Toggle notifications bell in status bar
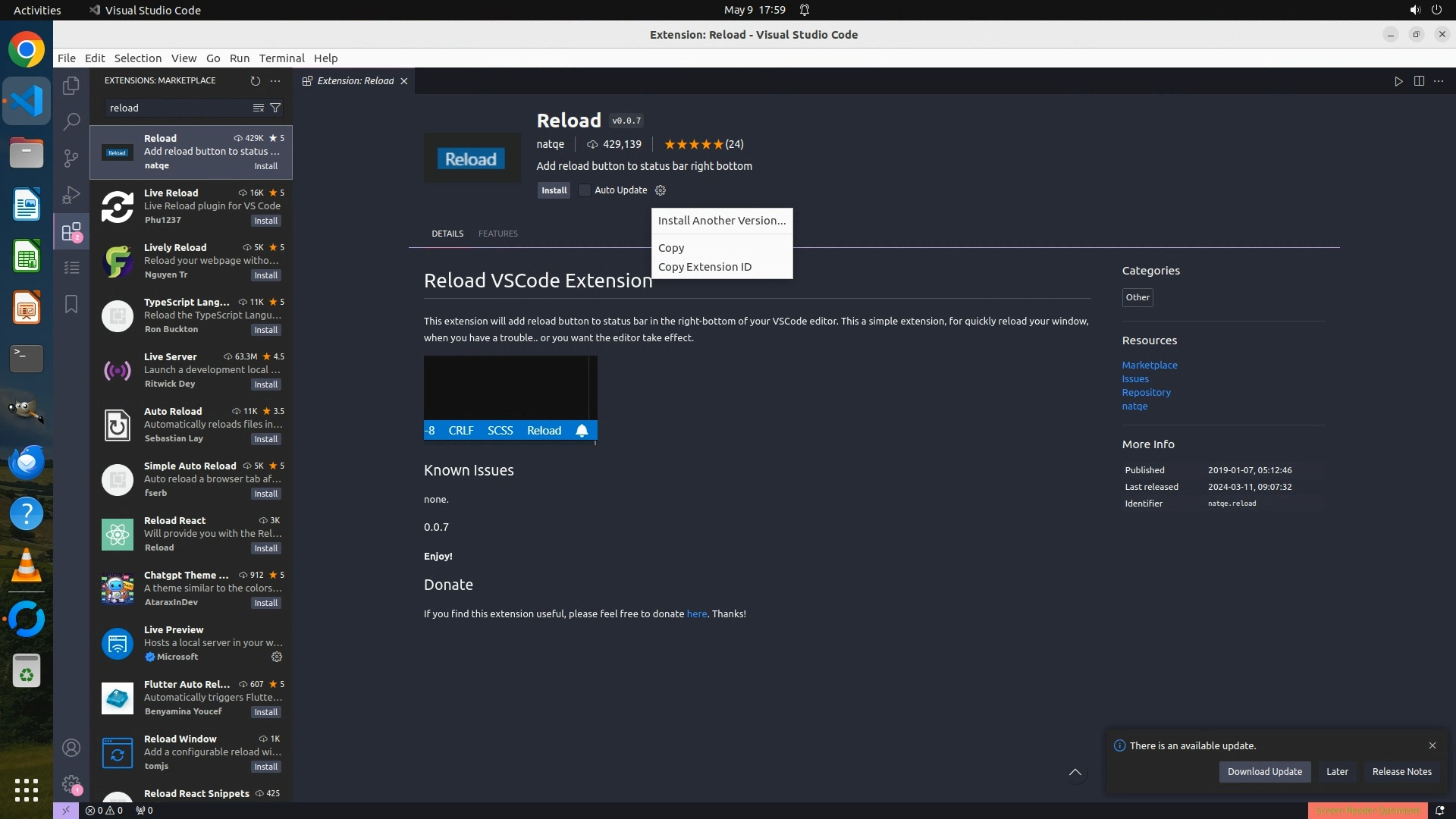 pyautogui.click(x=1439, y=810)
